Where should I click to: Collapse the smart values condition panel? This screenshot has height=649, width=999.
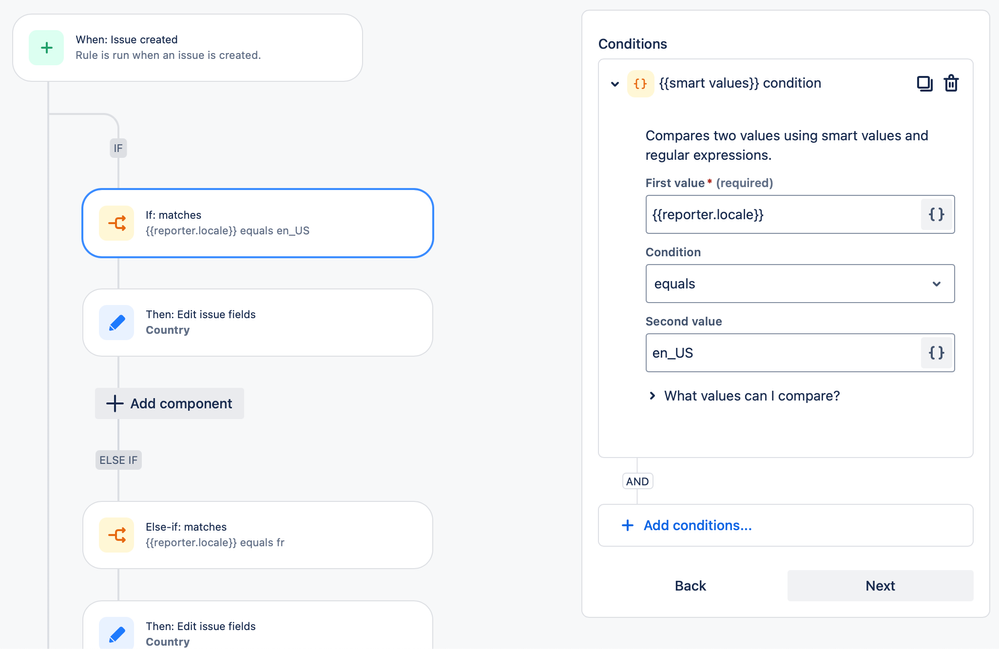click(x=615, y=84)
